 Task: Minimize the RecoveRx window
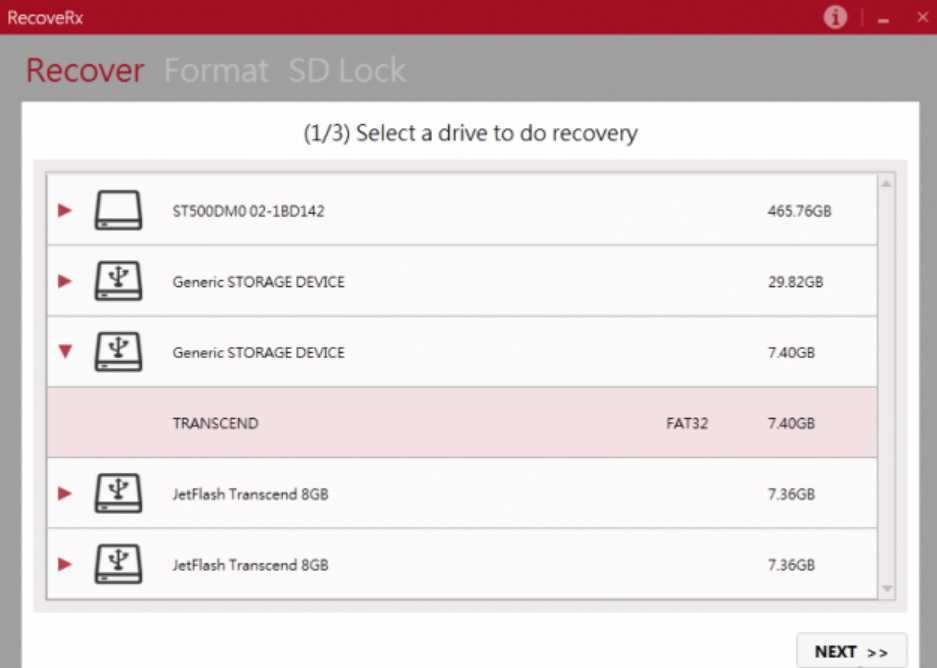pos(884,18)
